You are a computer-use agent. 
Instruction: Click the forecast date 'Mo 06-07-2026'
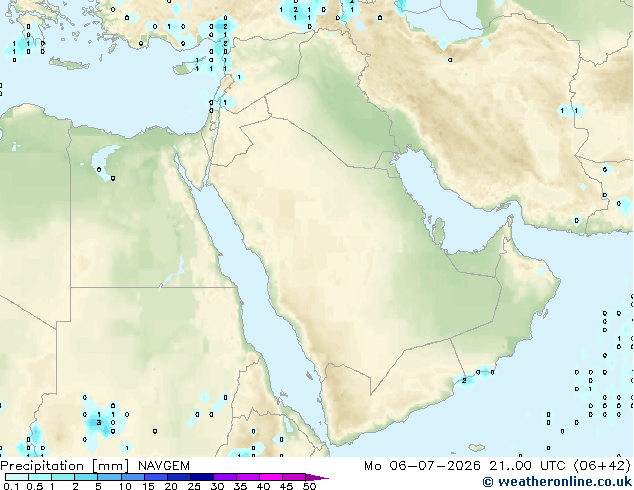tap(422, 466)
